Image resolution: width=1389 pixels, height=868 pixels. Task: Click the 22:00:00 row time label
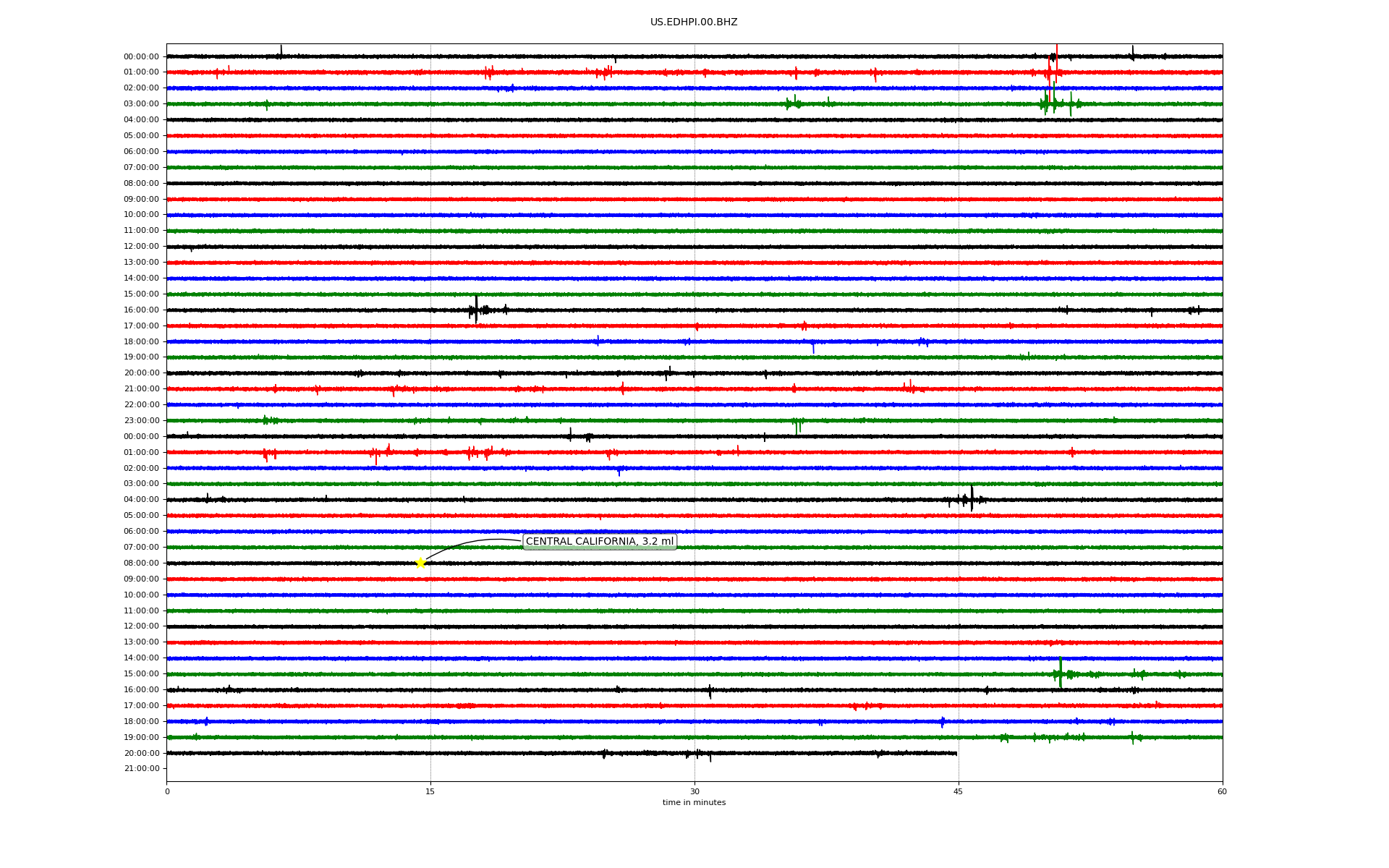pos(141,404)
